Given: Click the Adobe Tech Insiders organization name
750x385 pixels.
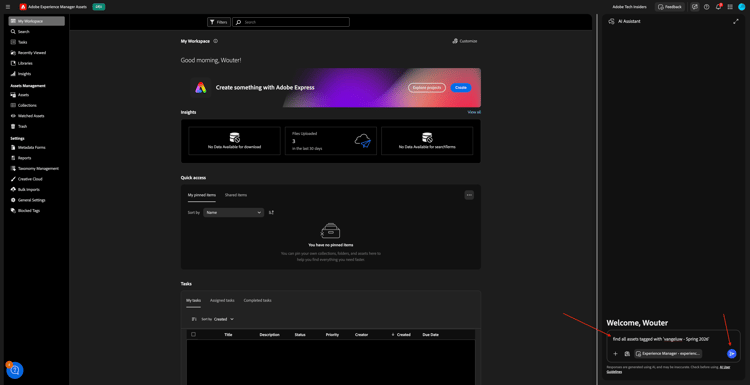Looking at the screenshot, I should pos(628,7).
